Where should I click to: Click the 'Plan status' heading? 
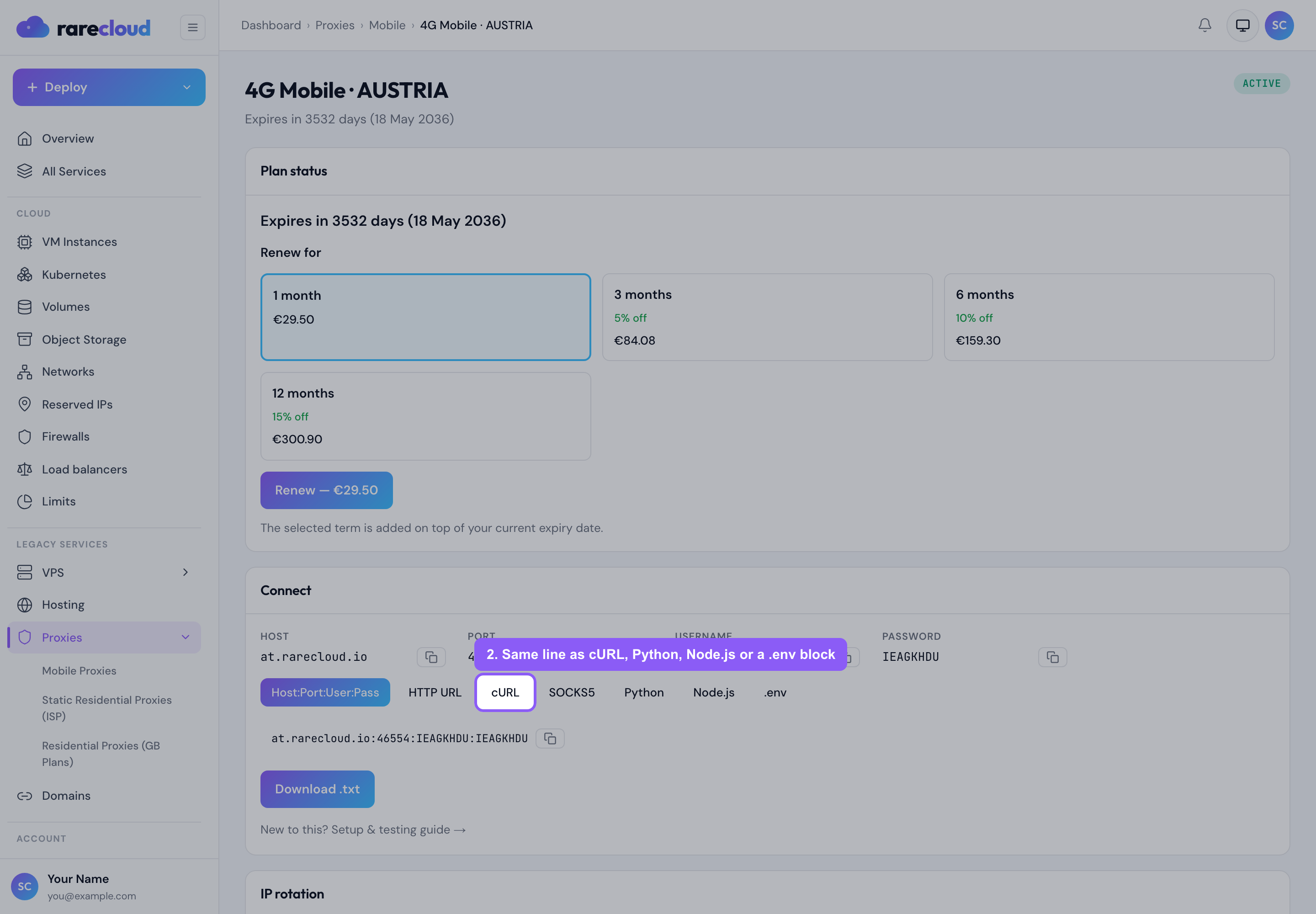pyautogui.click(x=294, y=170)
